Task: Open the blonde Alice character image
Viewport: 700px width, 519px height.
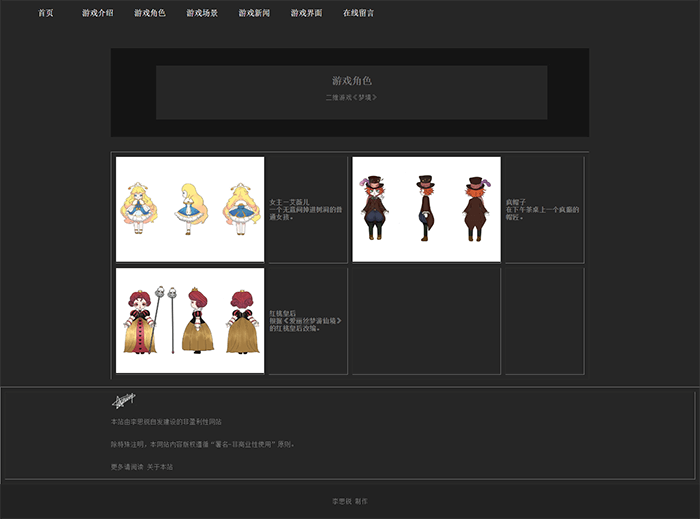Action: [x=190, y=209]
